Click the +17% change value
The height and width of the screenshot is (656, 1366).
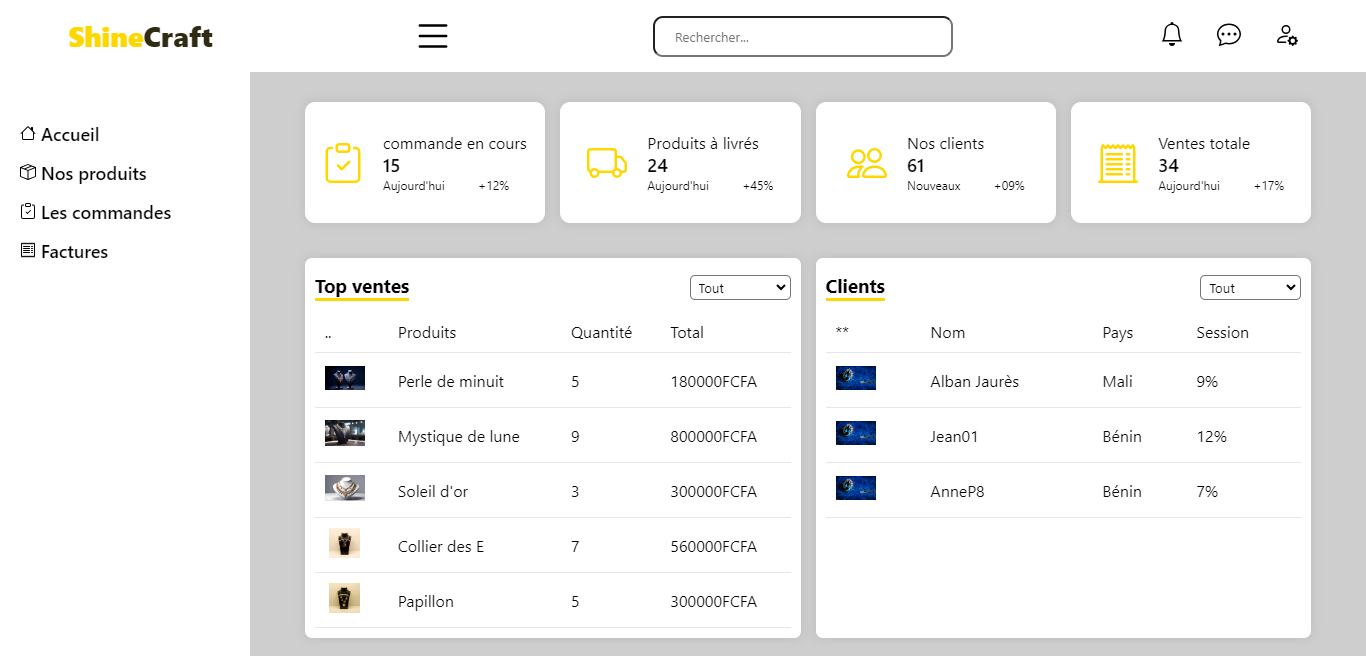click(1269, 186)
